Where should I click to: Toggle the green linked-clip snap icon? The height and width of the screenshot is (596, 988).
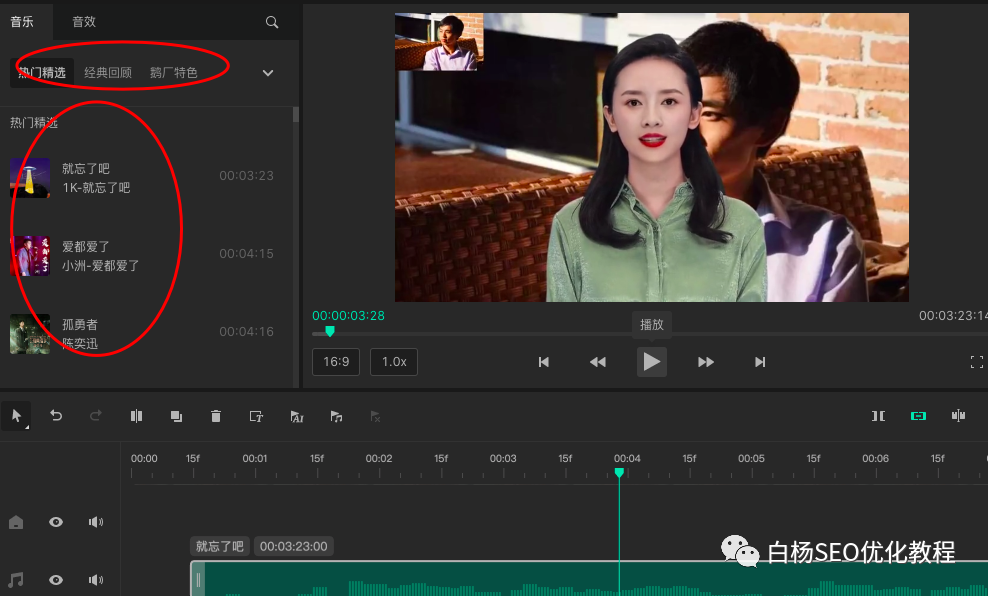918,416
